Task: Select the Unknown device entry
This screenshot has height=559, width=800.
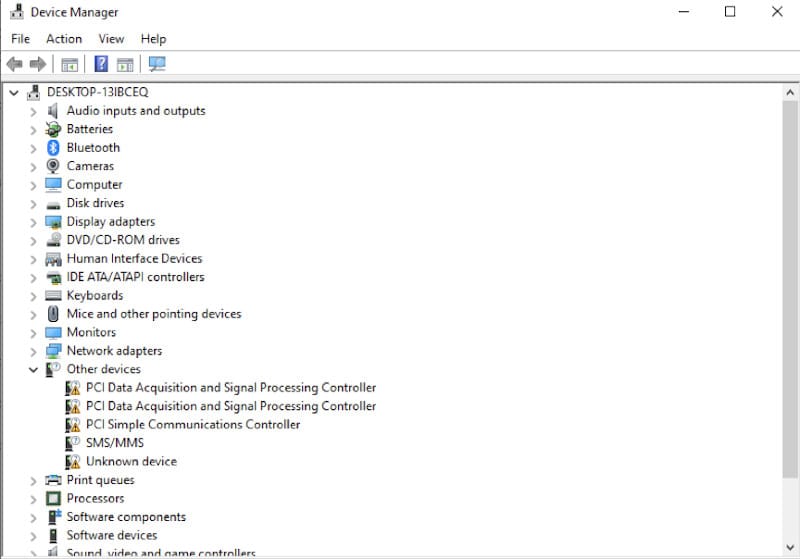Action: pyautogui.click(x=131, y=461)
